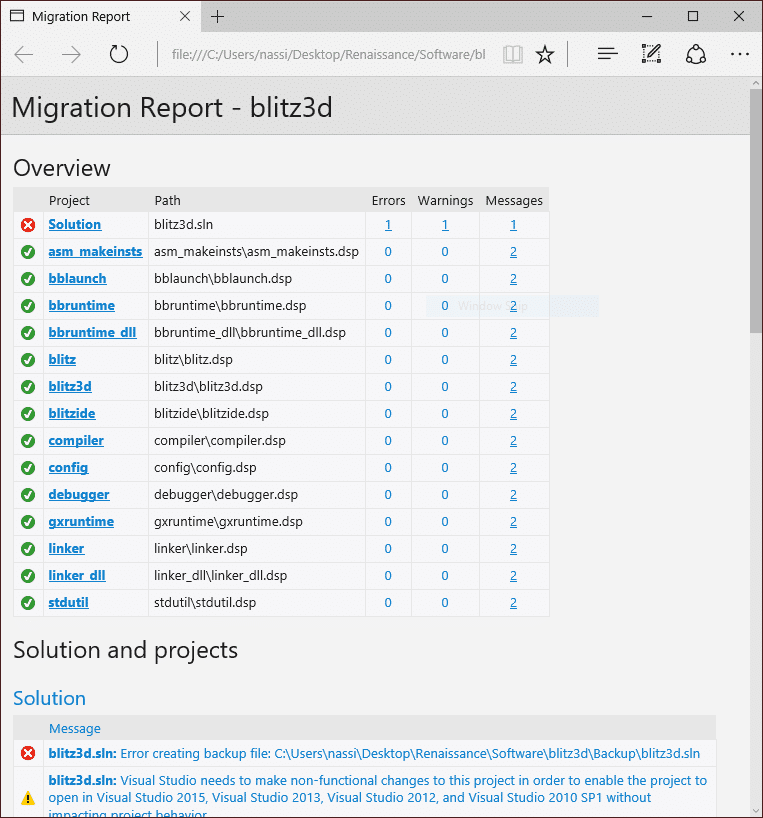Viewport: 763px width, 818px height.
Task: Click green check icon beside bblaunch
Action: tap(28, 279)
